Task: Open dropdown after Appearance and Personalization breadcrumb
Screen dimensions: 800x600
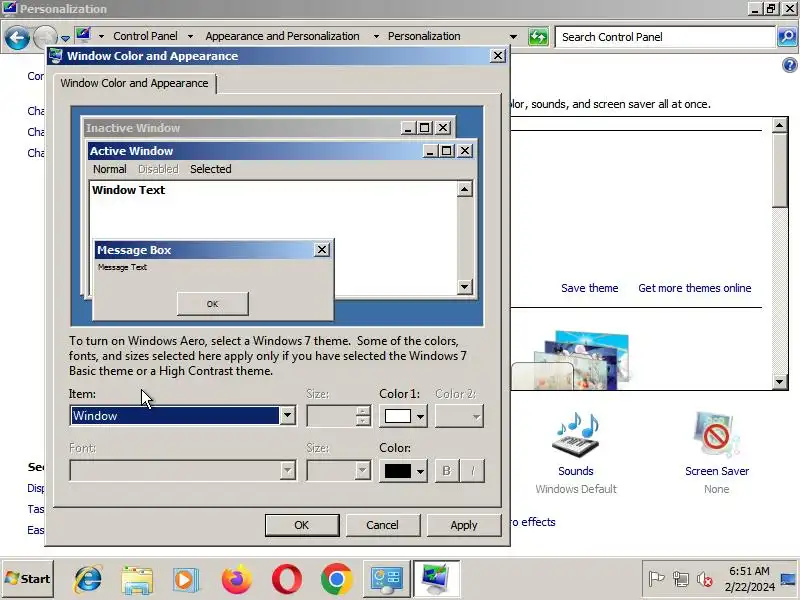Action: point(376,37)
